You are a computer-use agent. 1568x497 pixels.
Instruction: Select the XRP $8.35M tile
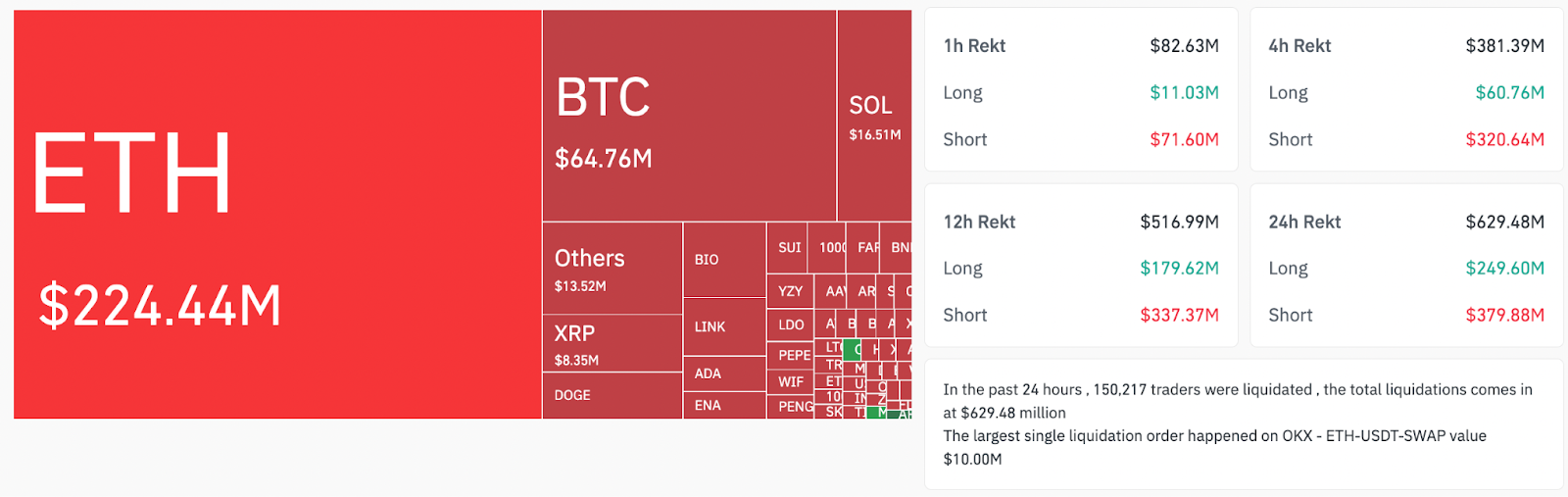[x=612, y=343]
